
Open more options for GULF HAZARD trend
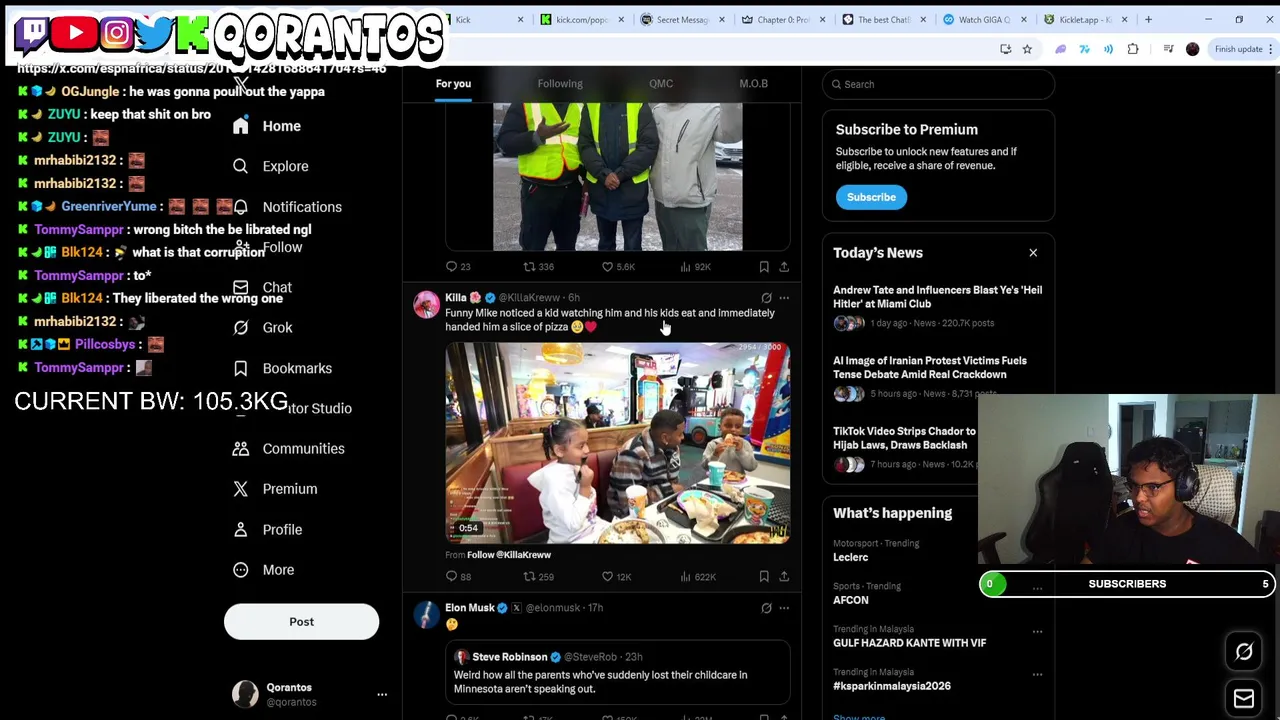[1037, 631]
